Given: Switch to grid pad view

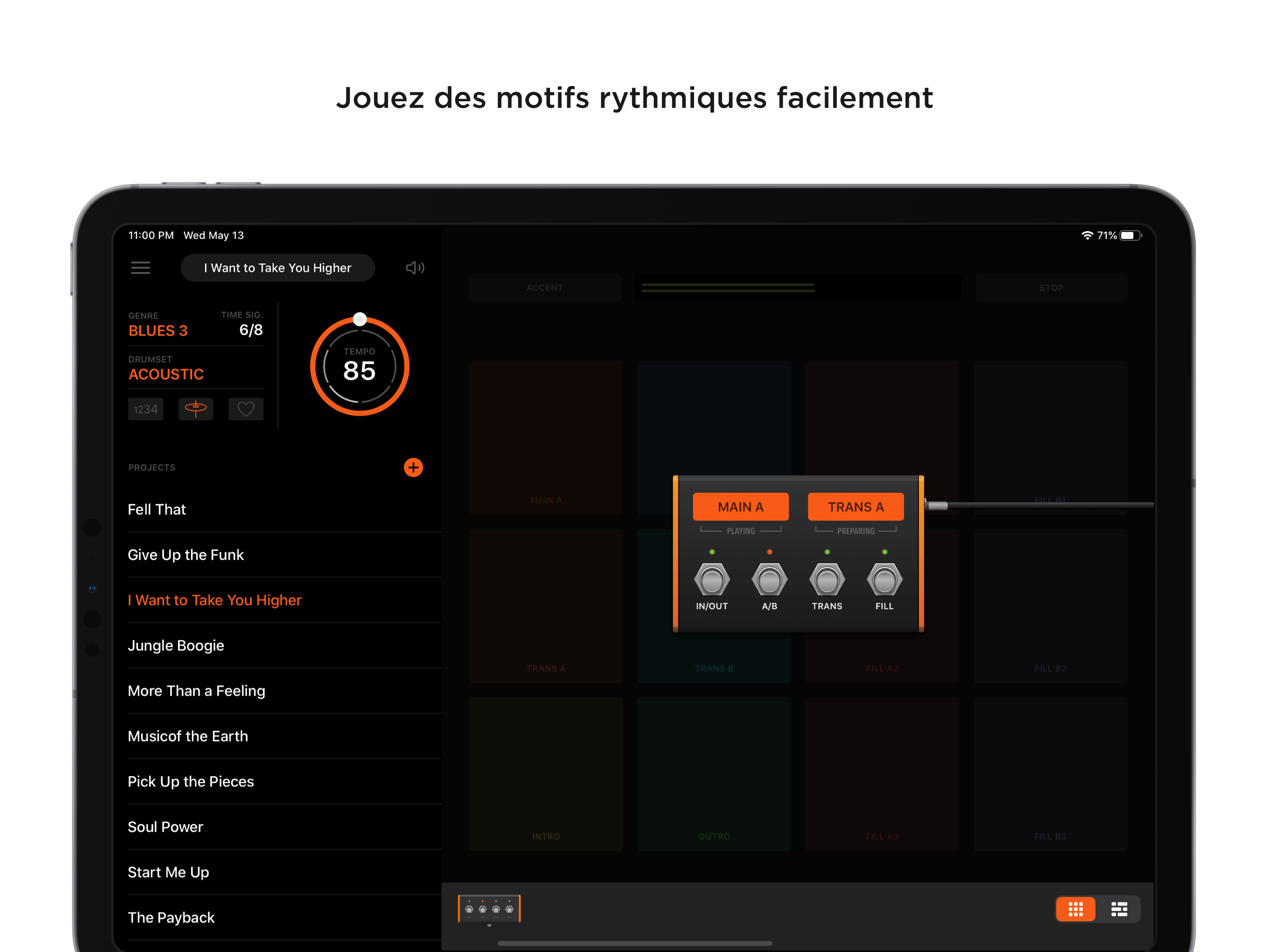Looking at the screenshot, I should [x=1075, y=909].
